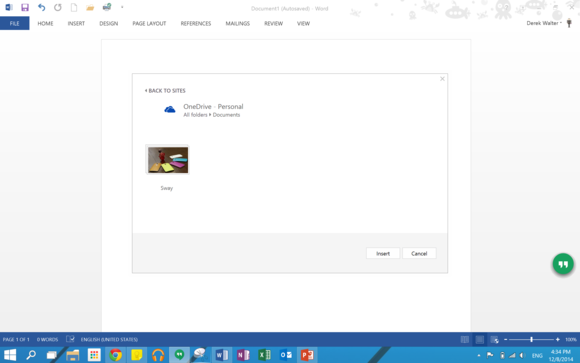Click 'PAGE 1 OF 1' in status bar
The image size is (580, 363).
point(16,339)
